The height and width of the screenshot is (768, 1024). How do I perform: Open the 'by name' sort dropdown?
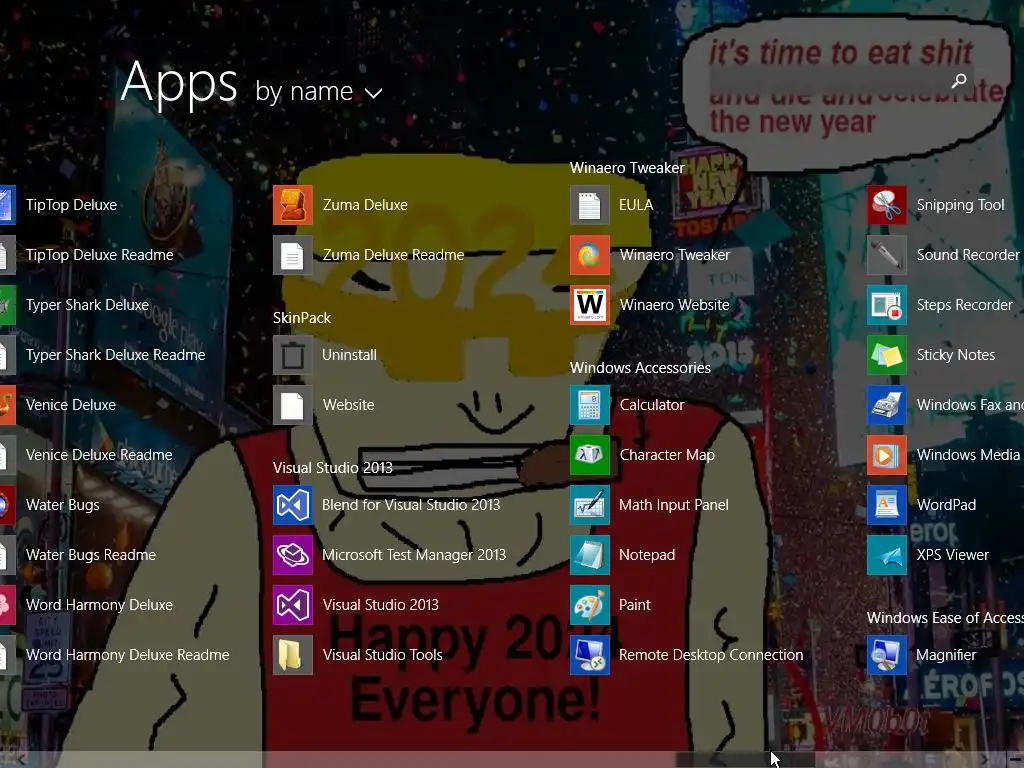(318, 92)
